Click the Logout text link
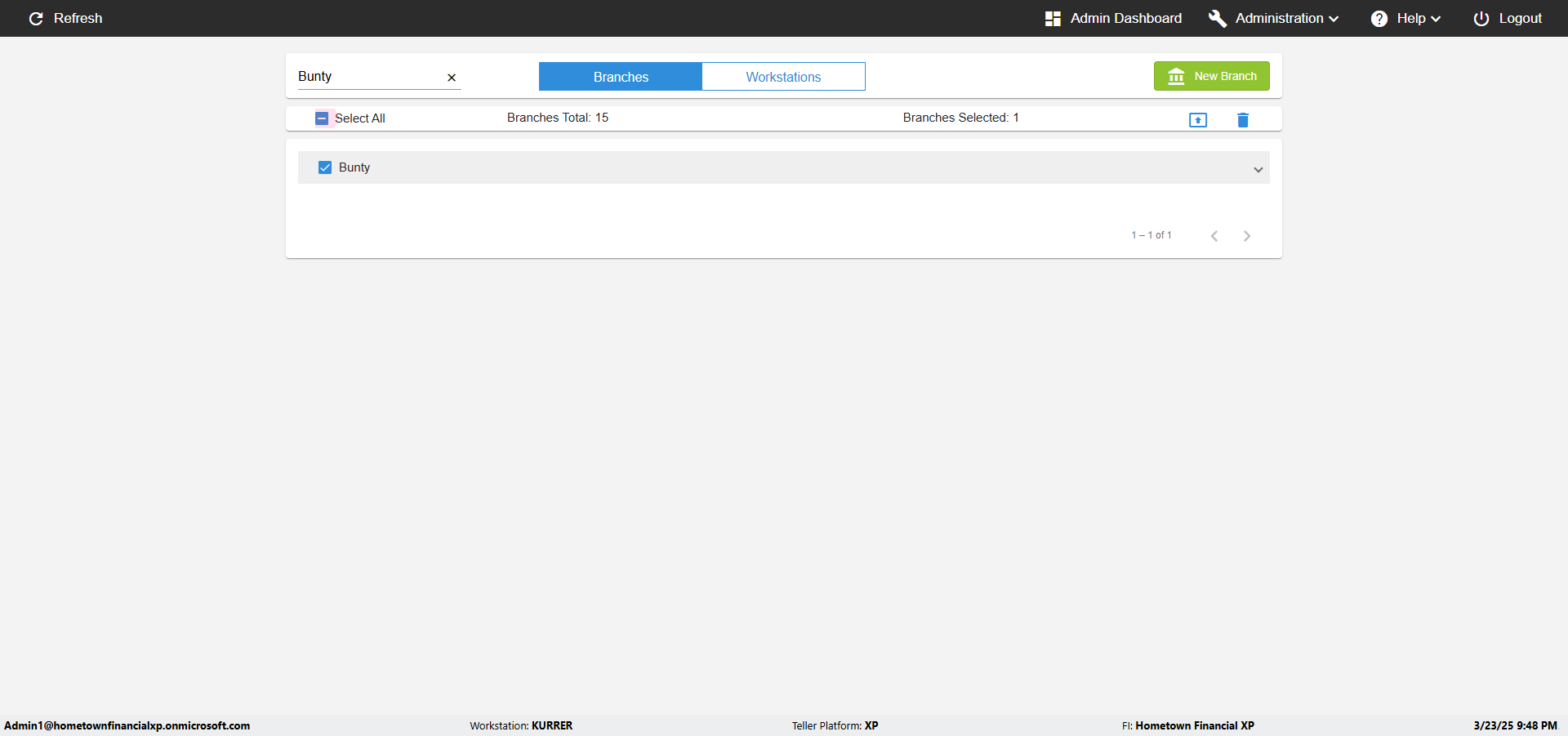Screen dimensions: 1568x736 pyautogui.click(x=1521, y=18)
